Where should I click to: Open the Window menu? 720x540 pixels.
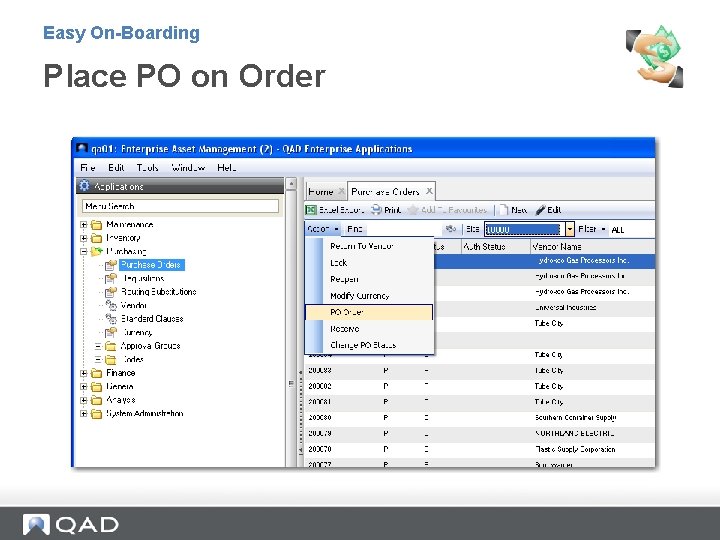(188, 168)
